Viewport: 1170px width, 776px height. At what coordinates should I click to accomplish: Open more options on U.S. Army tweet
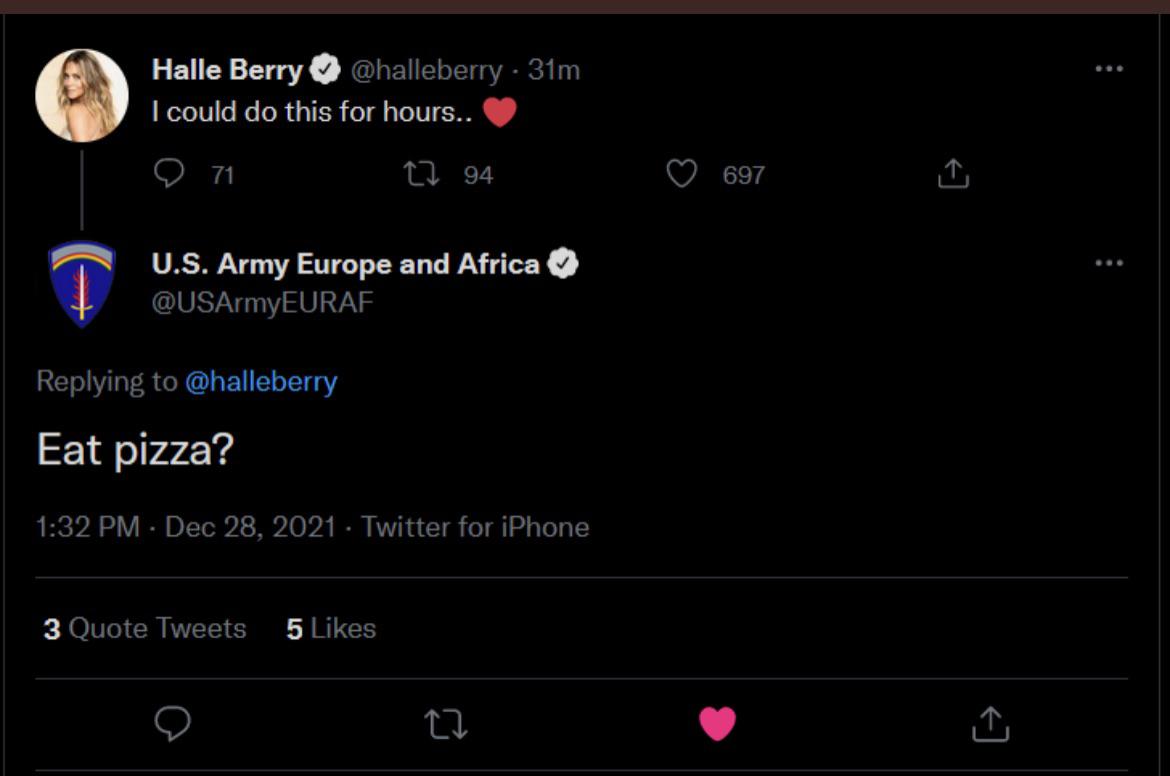pyautogui.click(x=1109, y=263)
